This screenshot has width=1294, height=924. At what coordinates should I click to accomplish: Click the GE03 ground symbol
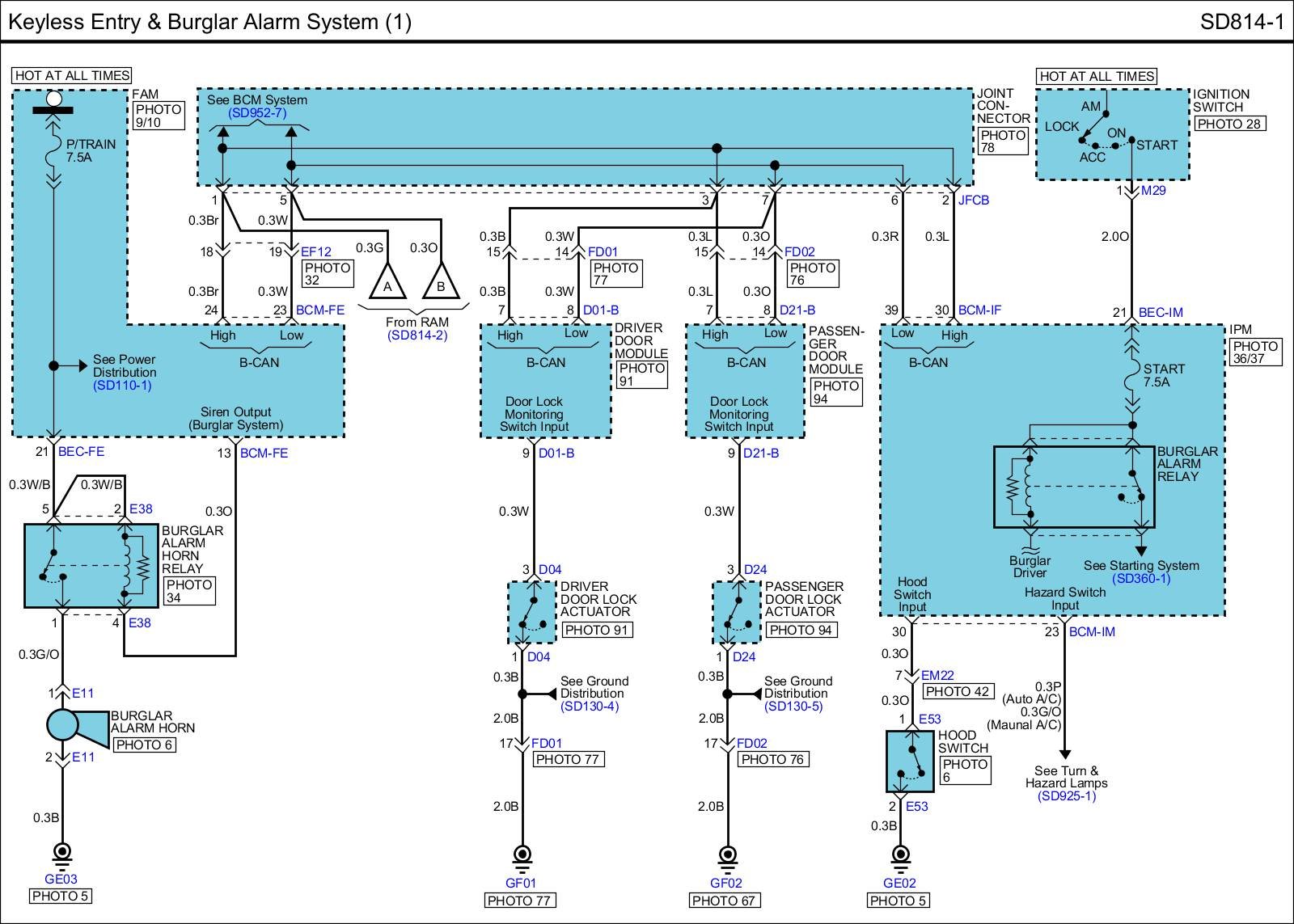(61, 854)
